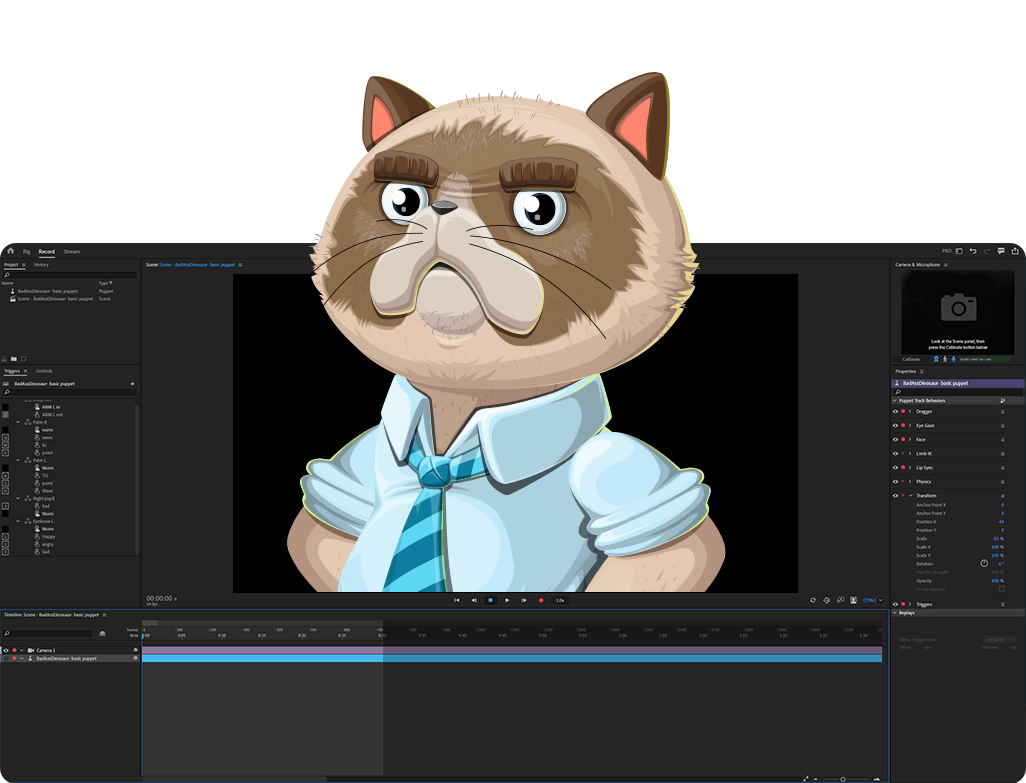Click the Home icon in top bar
The width and height of the screenshot is (1026, 783).
(10, 251)
